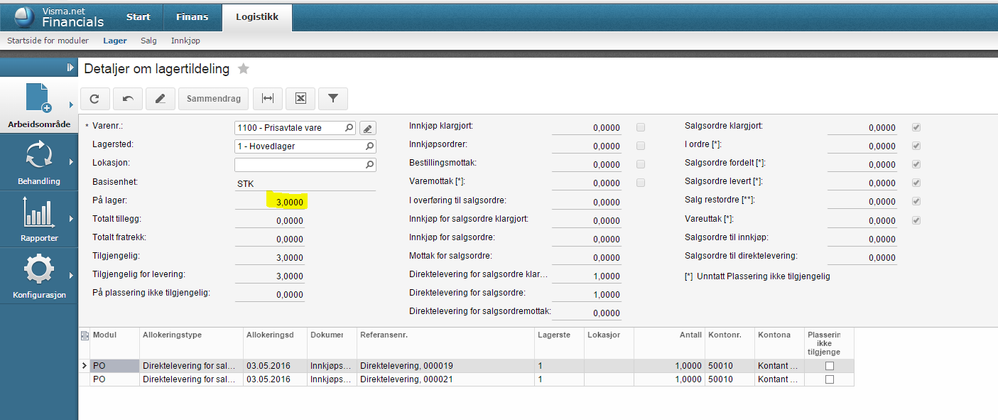Toggle Bestillingsmottak checkbox

click(x=640, y=164)
